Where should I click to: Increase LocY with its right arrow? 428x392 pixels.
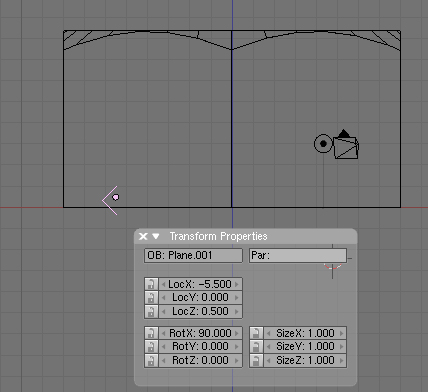pos(237,298)
